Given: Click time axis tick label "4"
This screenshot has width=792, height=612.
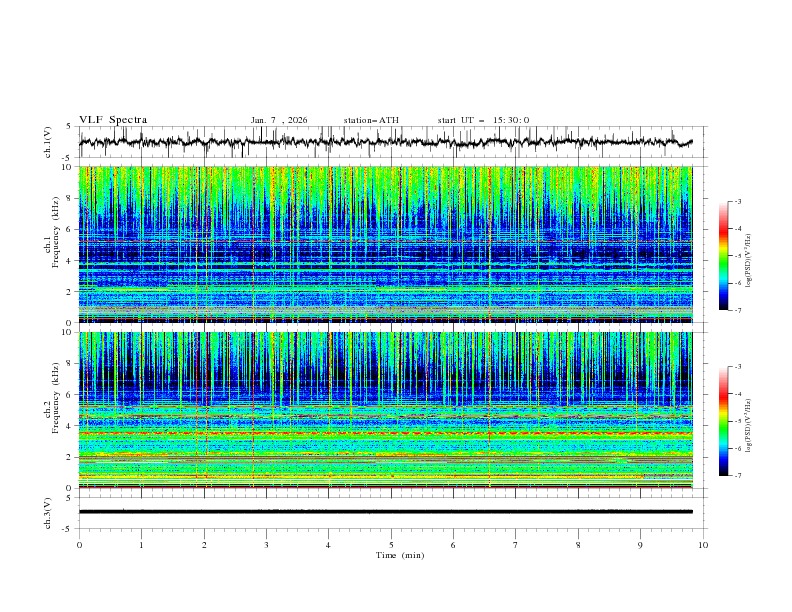Looking at the screenshot, I should pyautogui.click(x=329, y=545).
